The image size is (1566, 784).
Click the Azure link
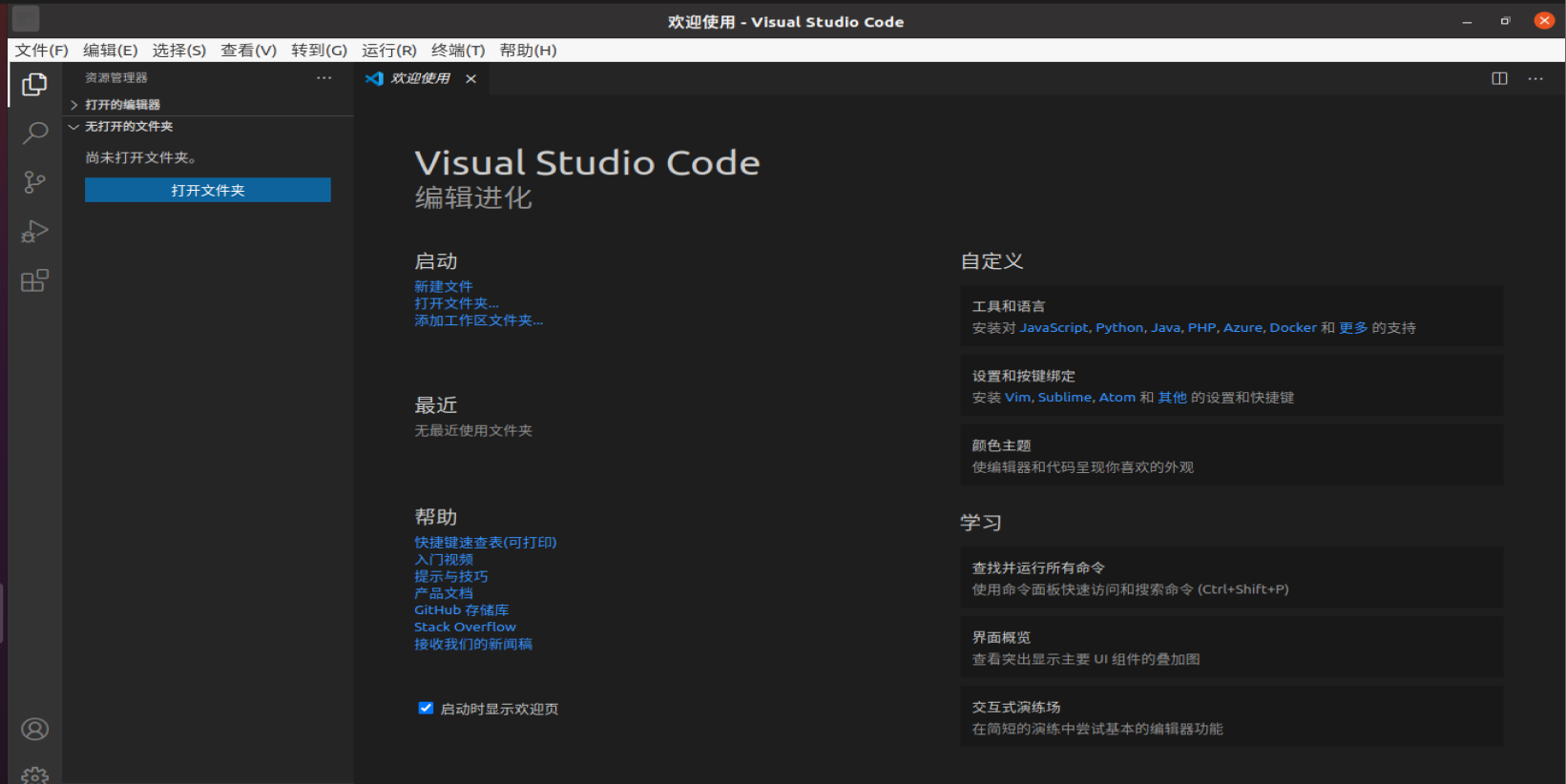(1242, 327)
